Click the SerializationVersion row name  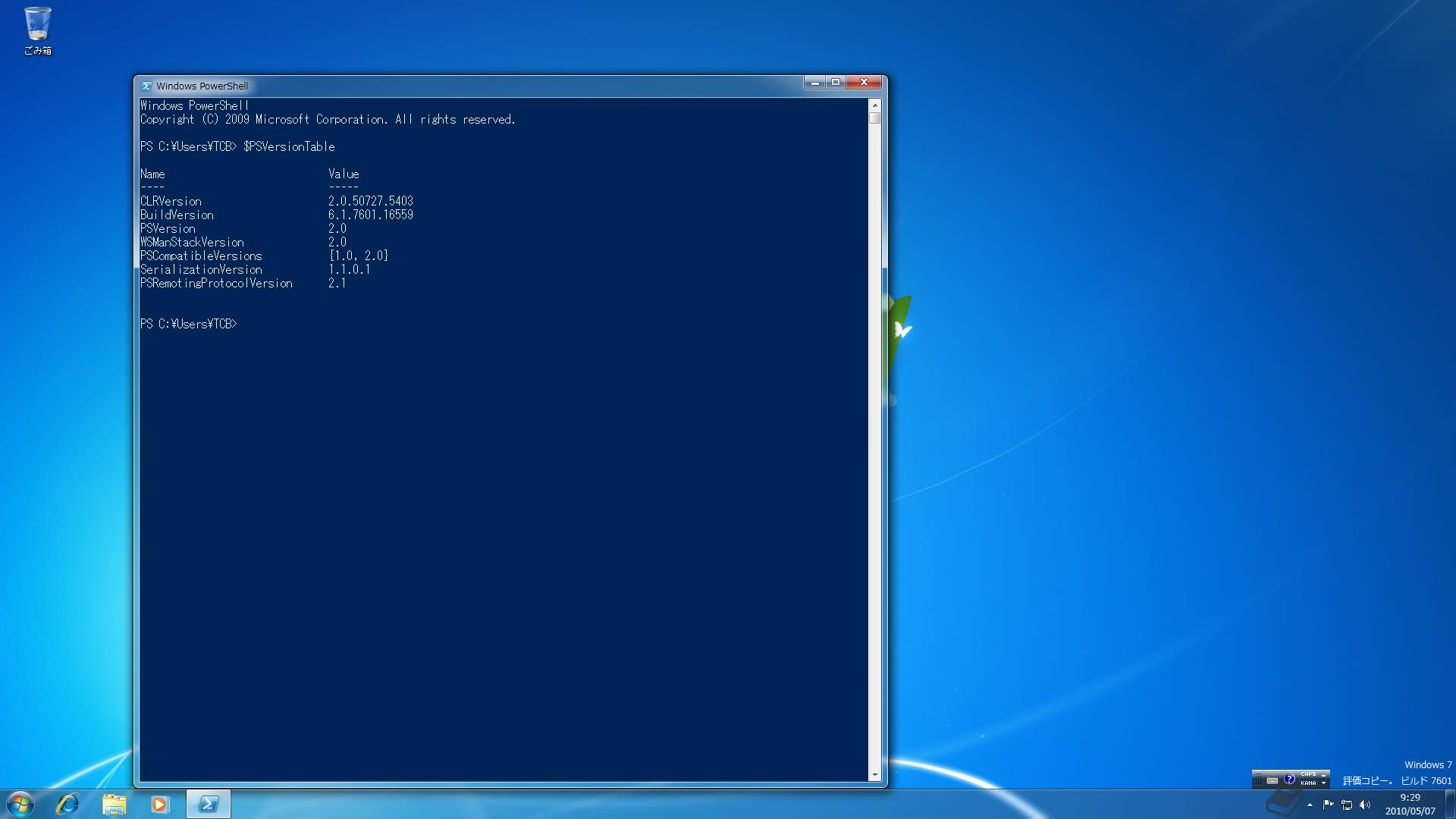coord(201,270)
